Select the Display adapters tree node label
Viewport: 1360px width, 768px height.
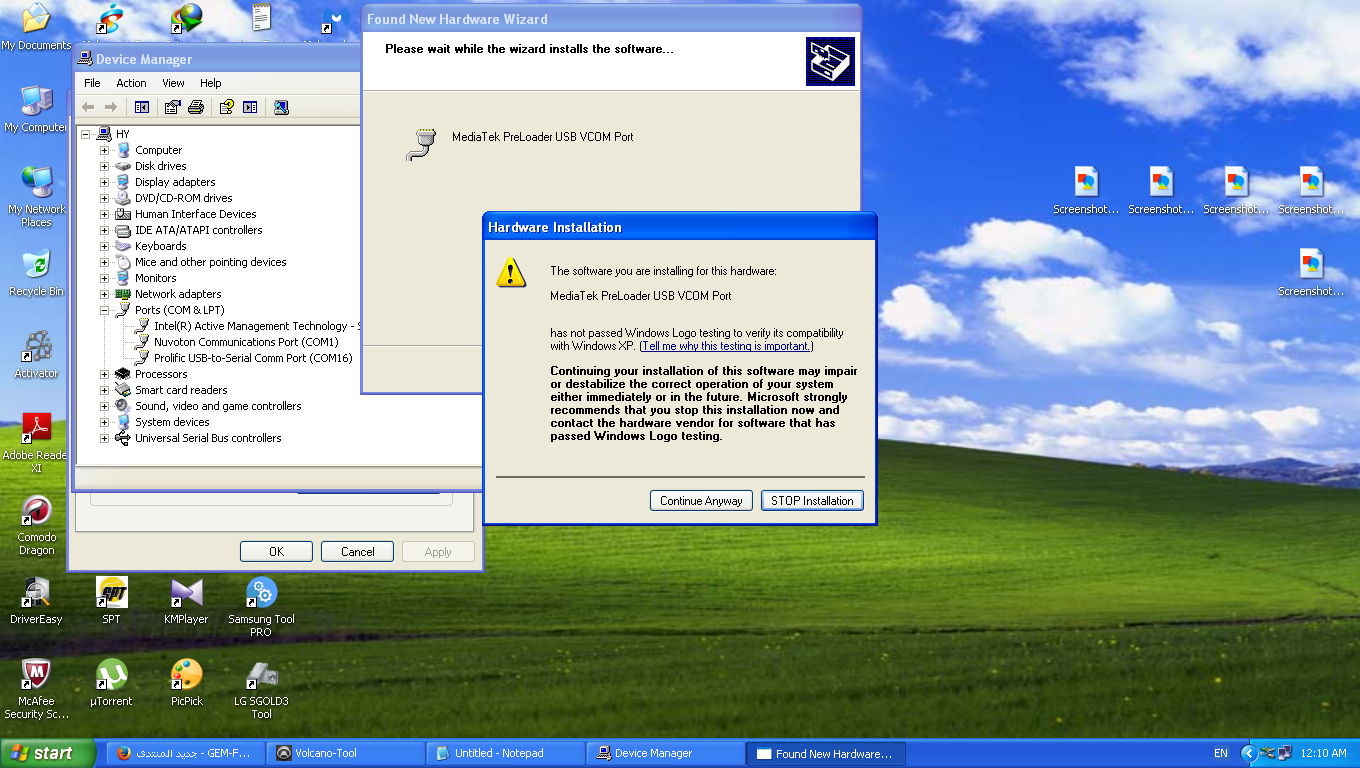coord(175,182)
